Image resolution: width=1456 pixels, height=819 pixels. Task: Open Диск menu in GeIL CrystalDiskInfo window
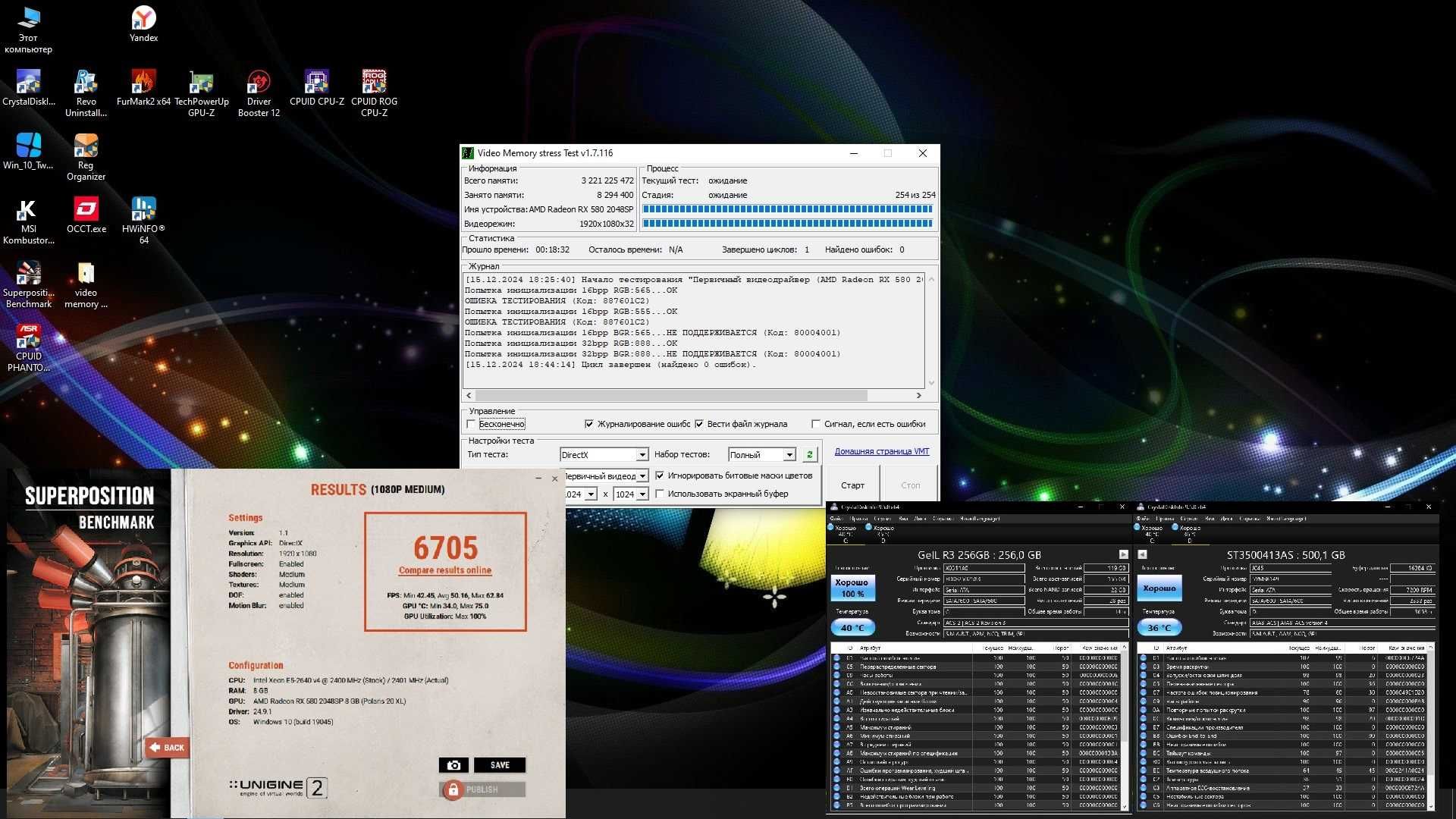click(920, 519)
